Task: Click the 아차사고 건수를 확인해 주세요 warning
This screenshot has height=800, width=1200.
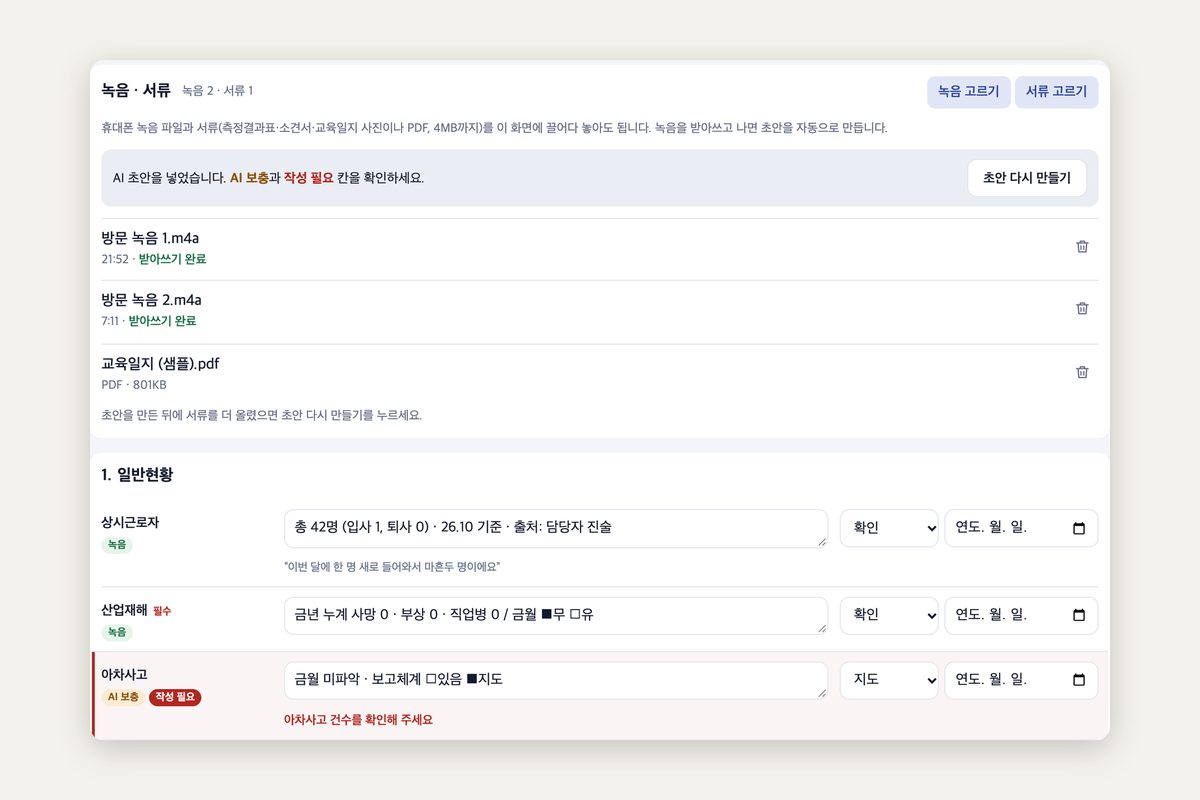Action: tap(358, 720)
